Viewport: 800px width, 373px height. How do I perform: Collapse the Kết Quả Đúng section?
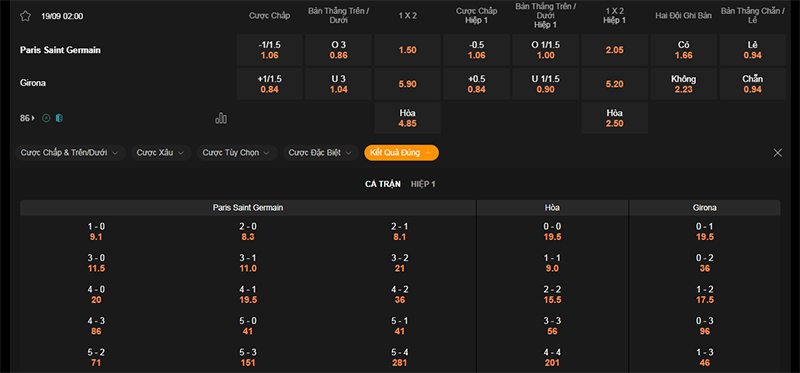401,153
